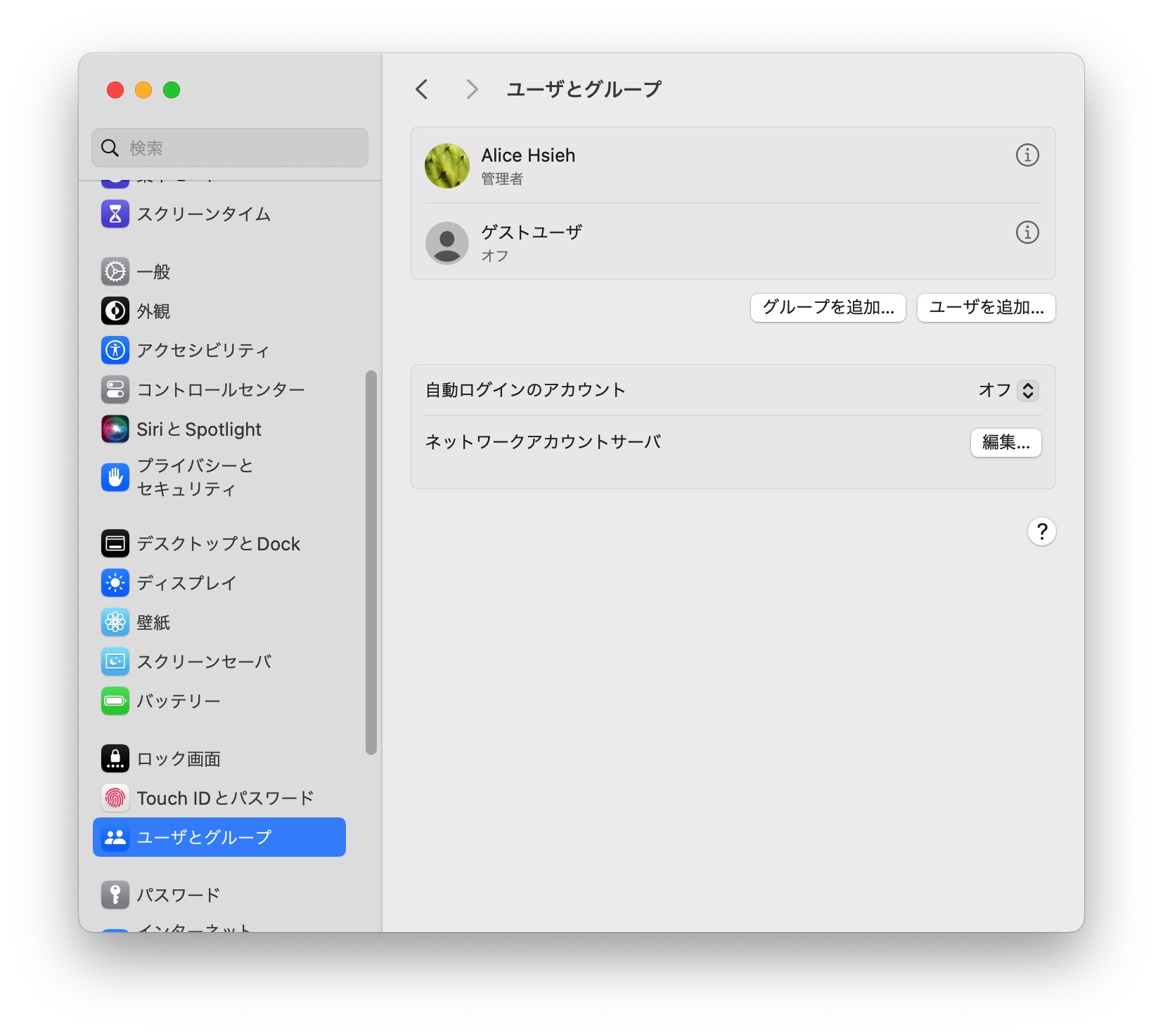Click the ユーザを追加... button
Screen dimensions: 1163x1036
click(987, 308)
